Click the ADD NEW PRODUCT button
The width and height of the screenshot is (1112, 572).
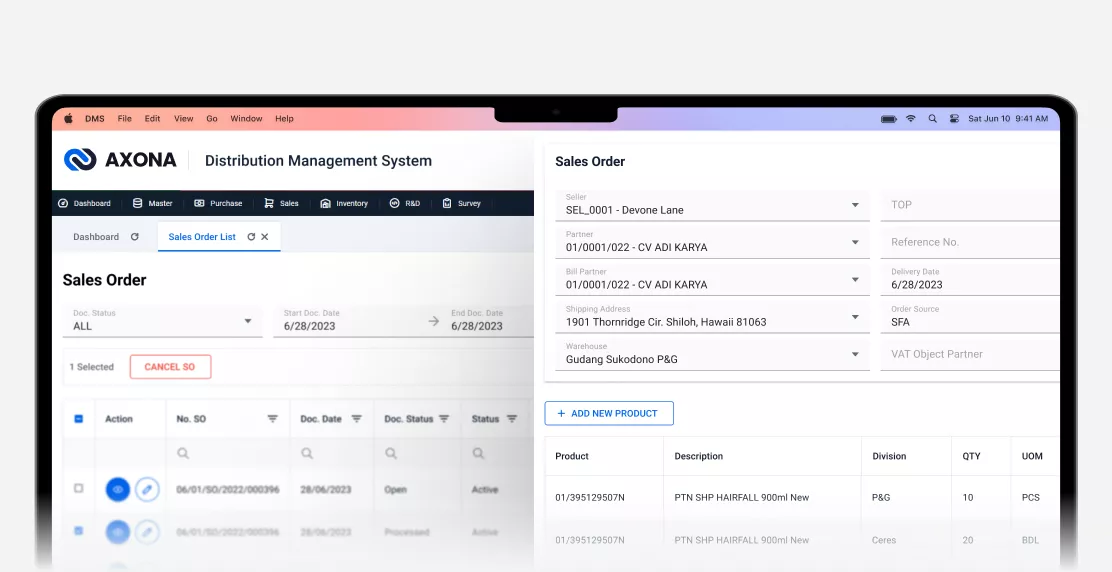[x=608, y=413]
